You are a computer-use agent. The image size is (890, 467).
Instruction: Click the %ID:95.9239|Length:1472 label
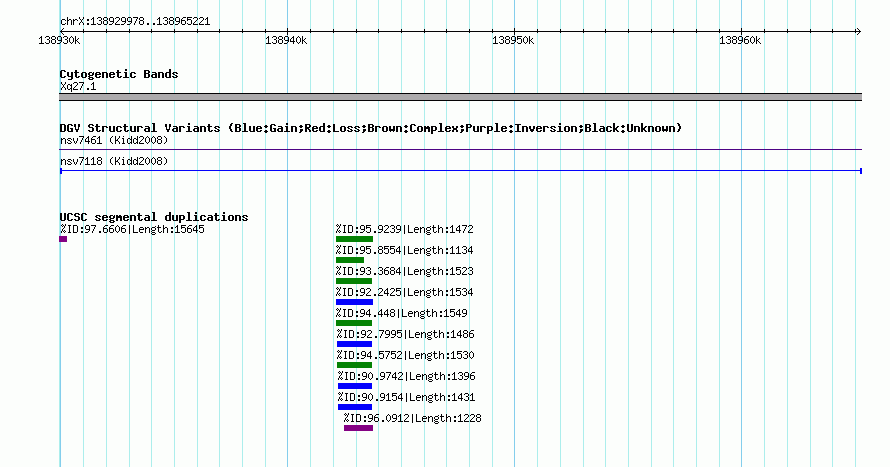coord(404,229)
